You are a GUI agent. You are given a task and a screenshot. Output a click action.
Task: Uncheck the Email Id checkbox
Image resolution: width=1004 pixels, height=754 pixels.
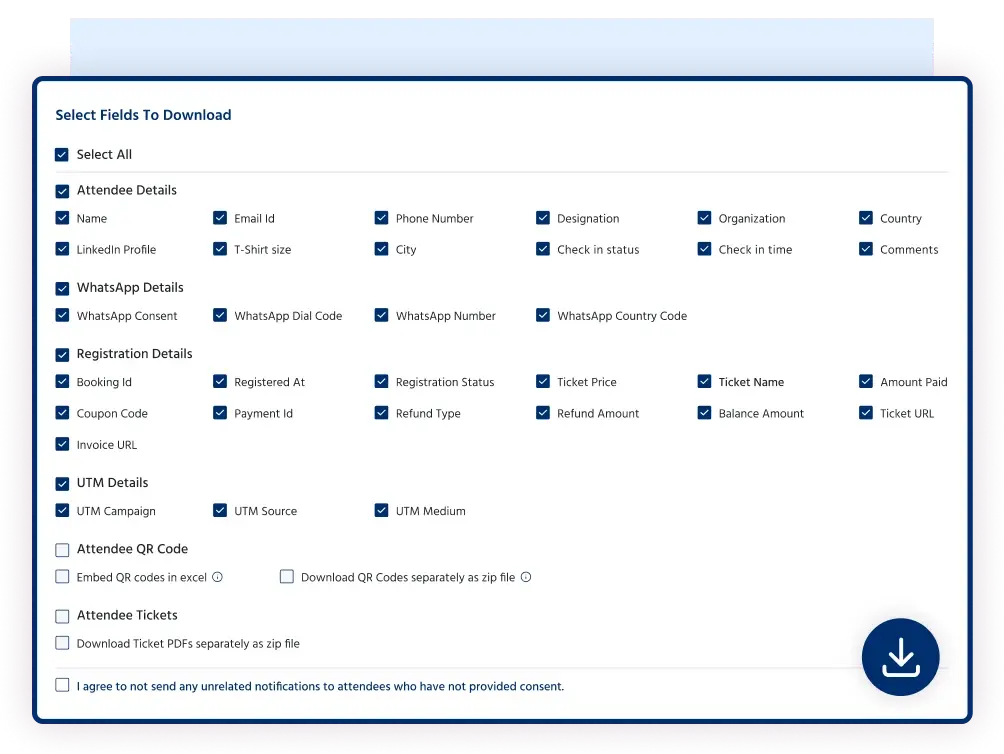click(x=220, y=218)
